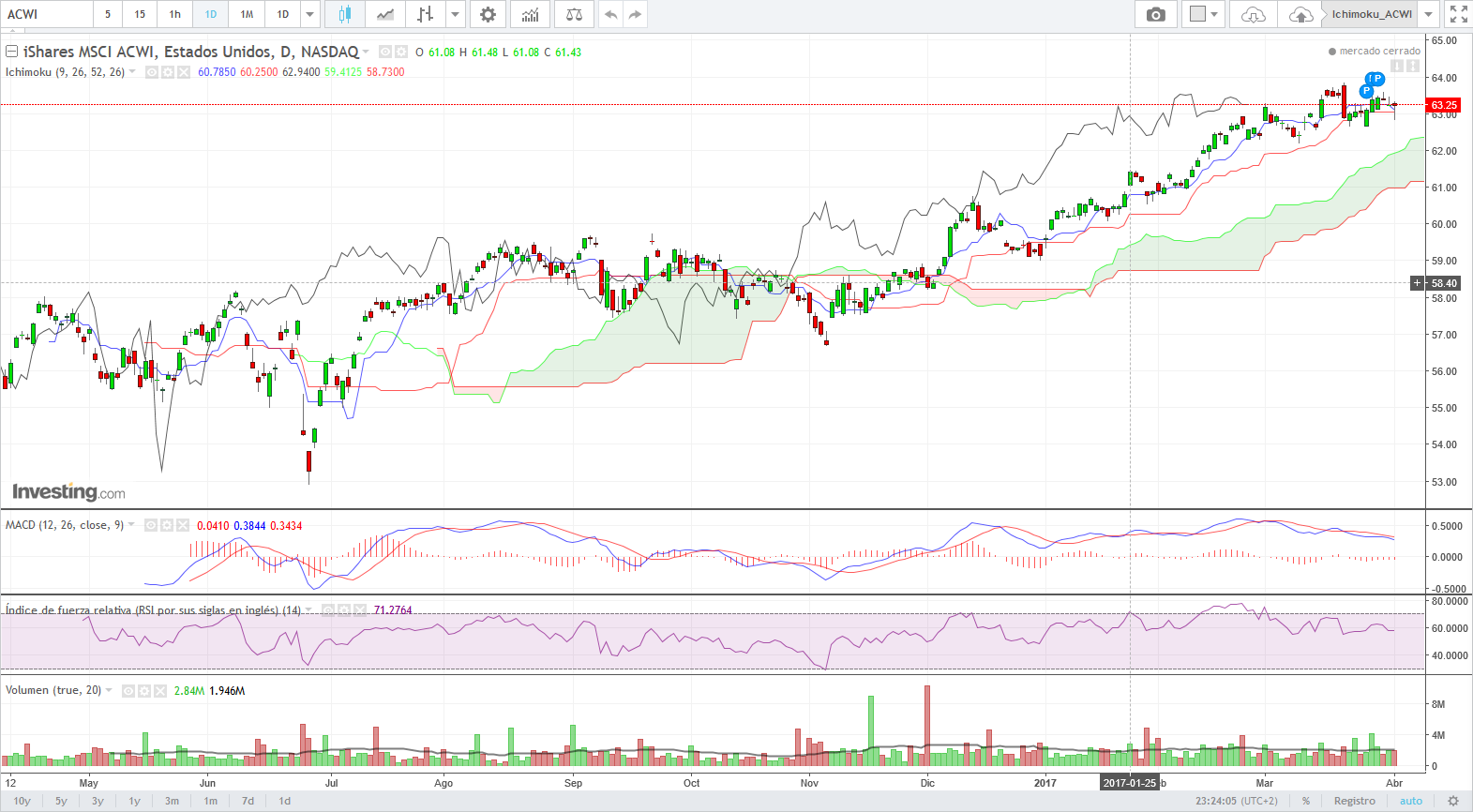Toggle auto scale mode
The height and width of the screenshot is (812, 1473).
(1411, 801)
